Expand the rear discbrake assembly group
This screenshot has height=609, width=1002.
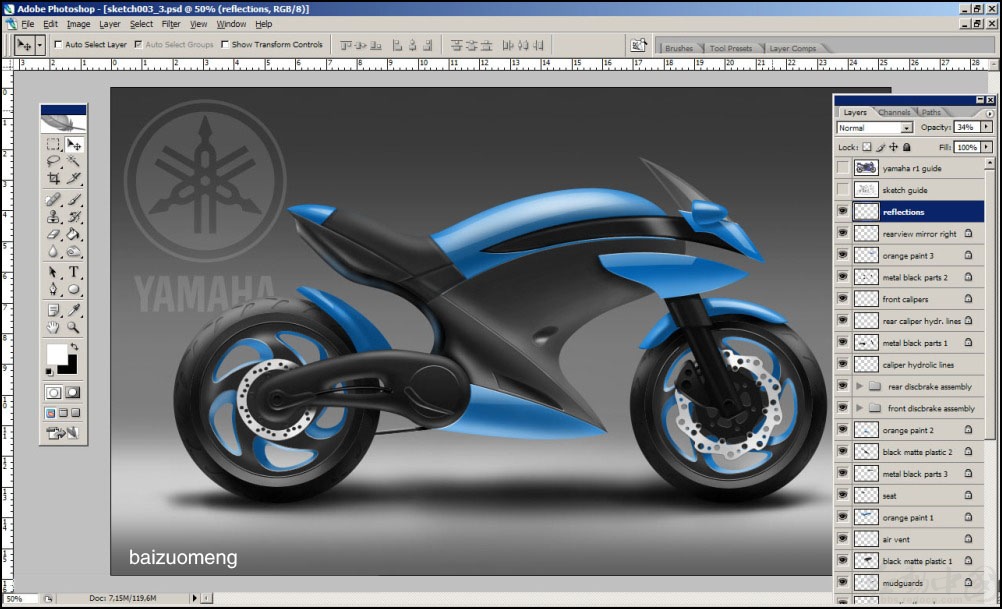pos(859,386)
